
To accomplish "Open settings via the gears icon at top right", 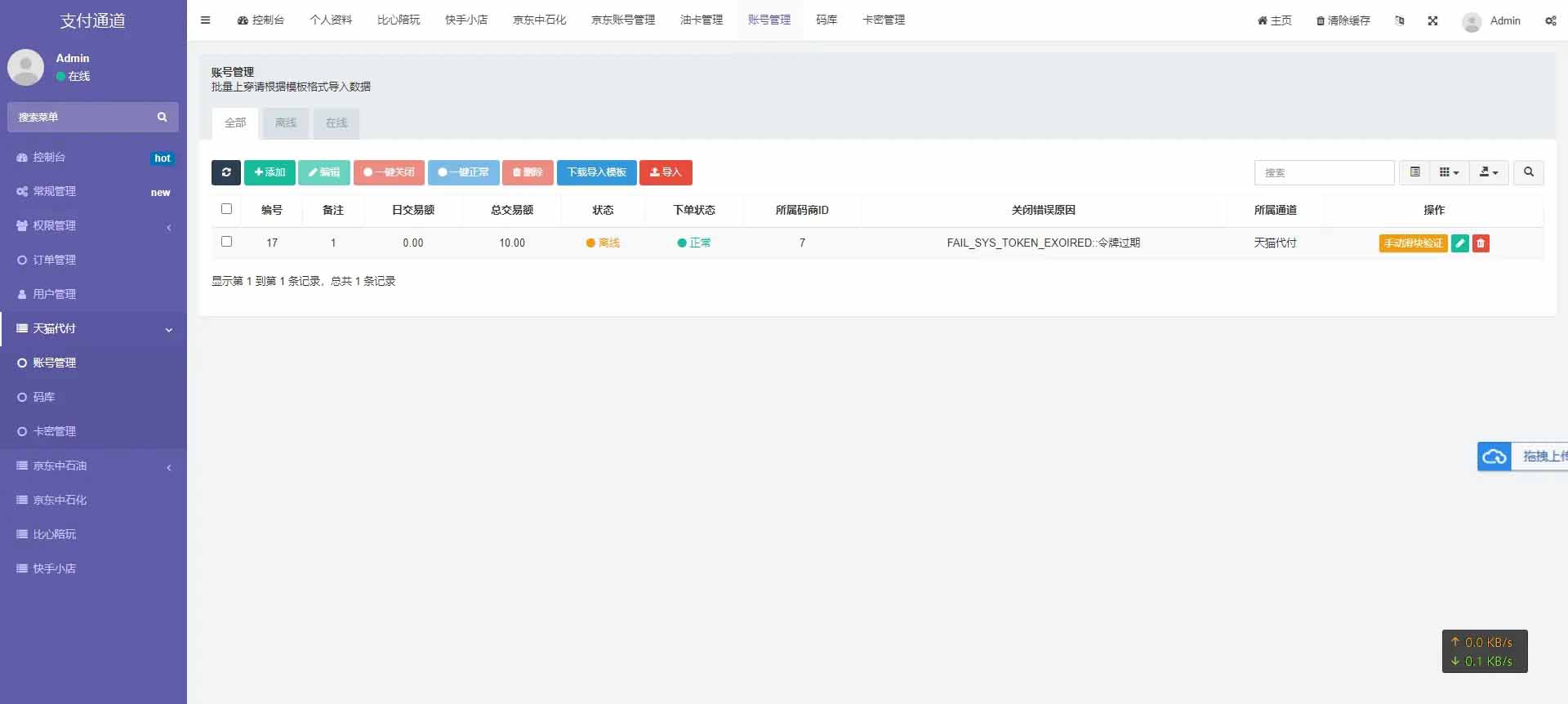I will (1550, 20).
